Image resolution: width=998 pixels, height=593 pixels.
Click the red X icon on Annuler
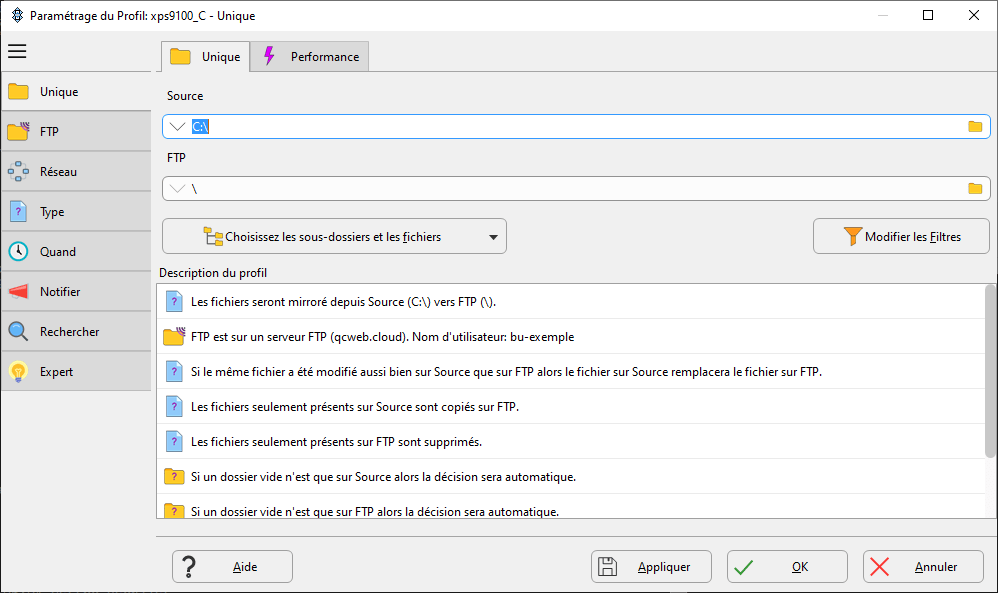click(x=880, y=566)
